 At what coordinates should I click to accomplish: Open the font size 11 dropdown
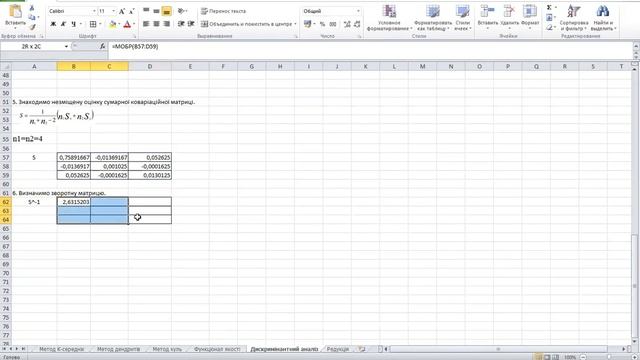tap(113, 11)
